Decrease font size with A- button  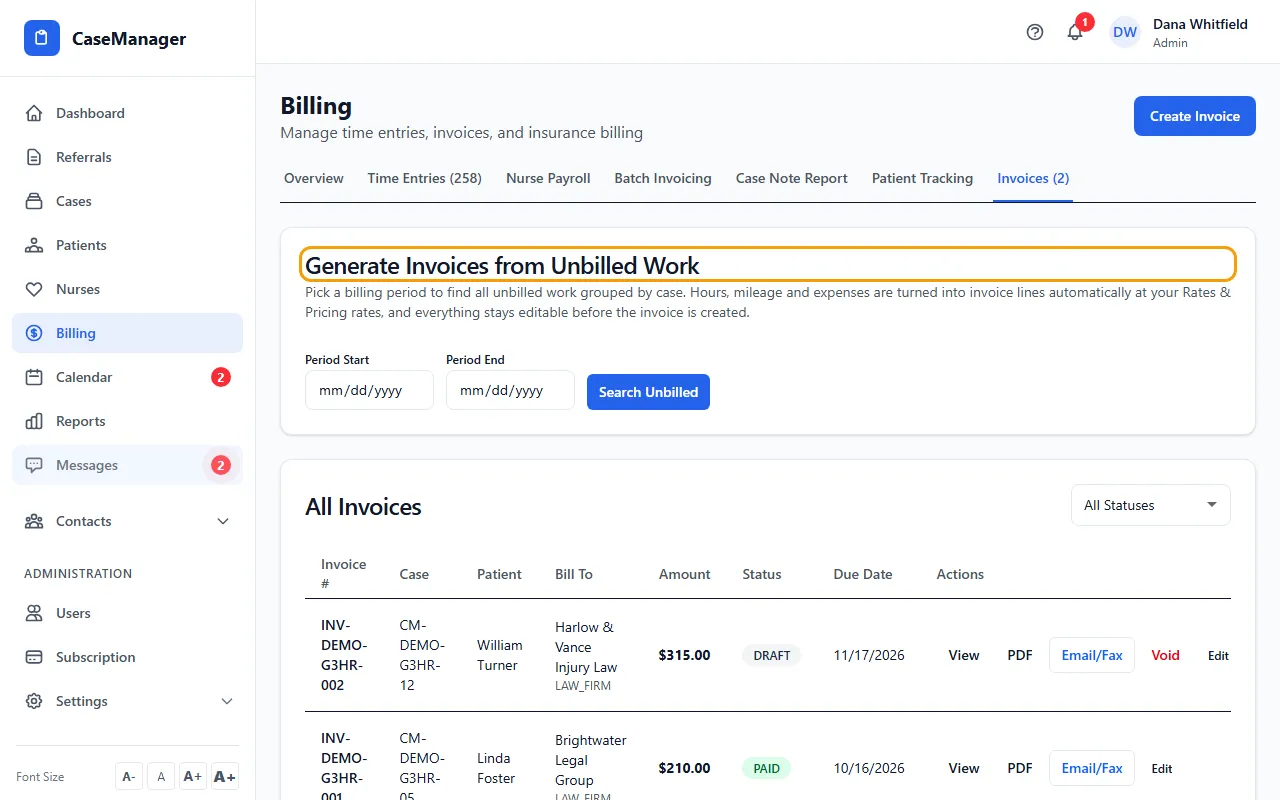click(129, 777)
